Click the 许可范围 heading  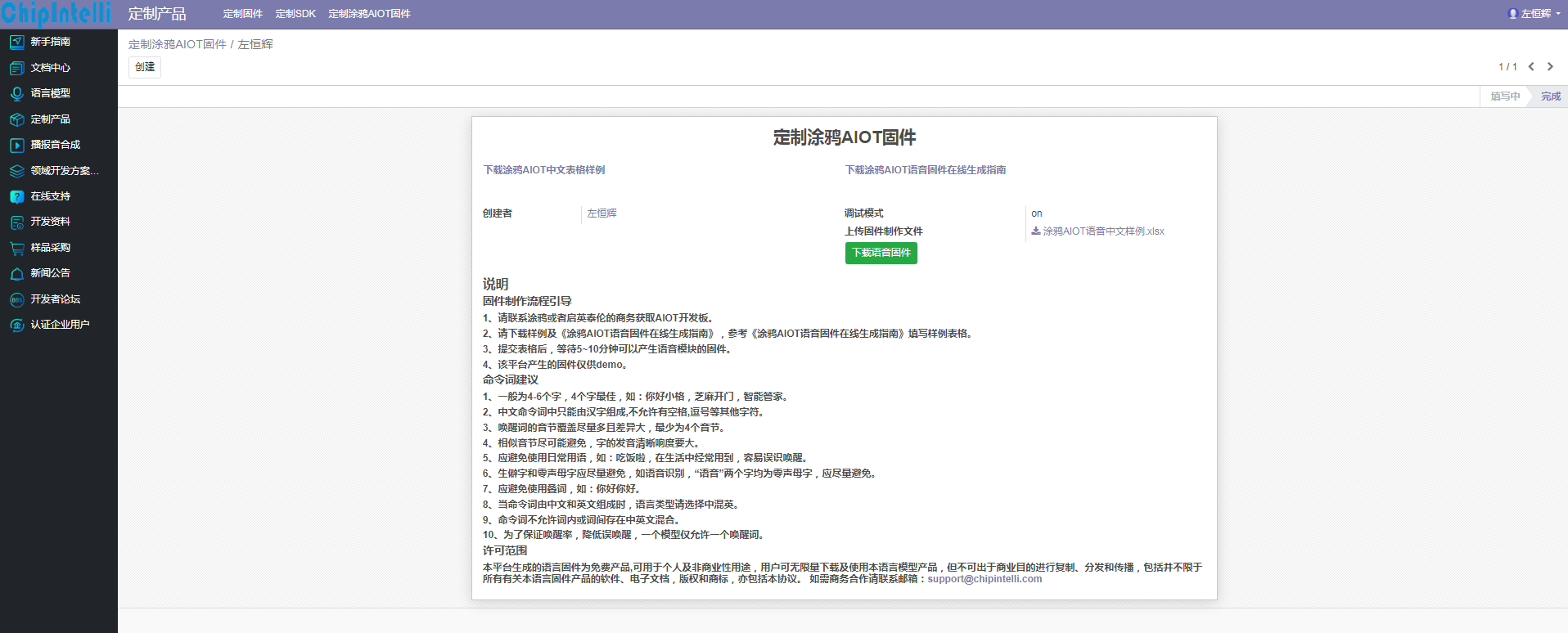pyautogui.click(x=505, y=550)
